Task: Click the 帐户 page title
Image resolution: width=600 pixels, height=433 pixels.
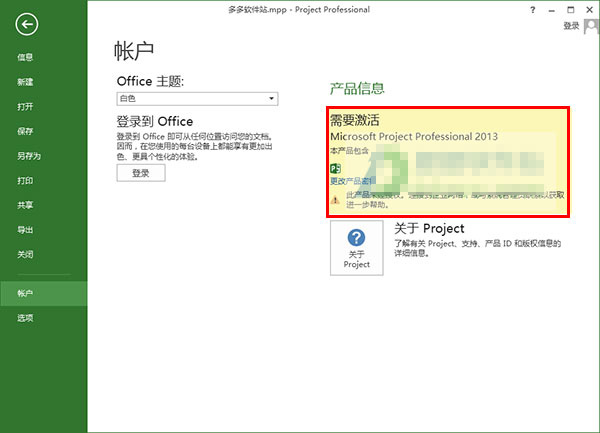Action: point(134,51)
